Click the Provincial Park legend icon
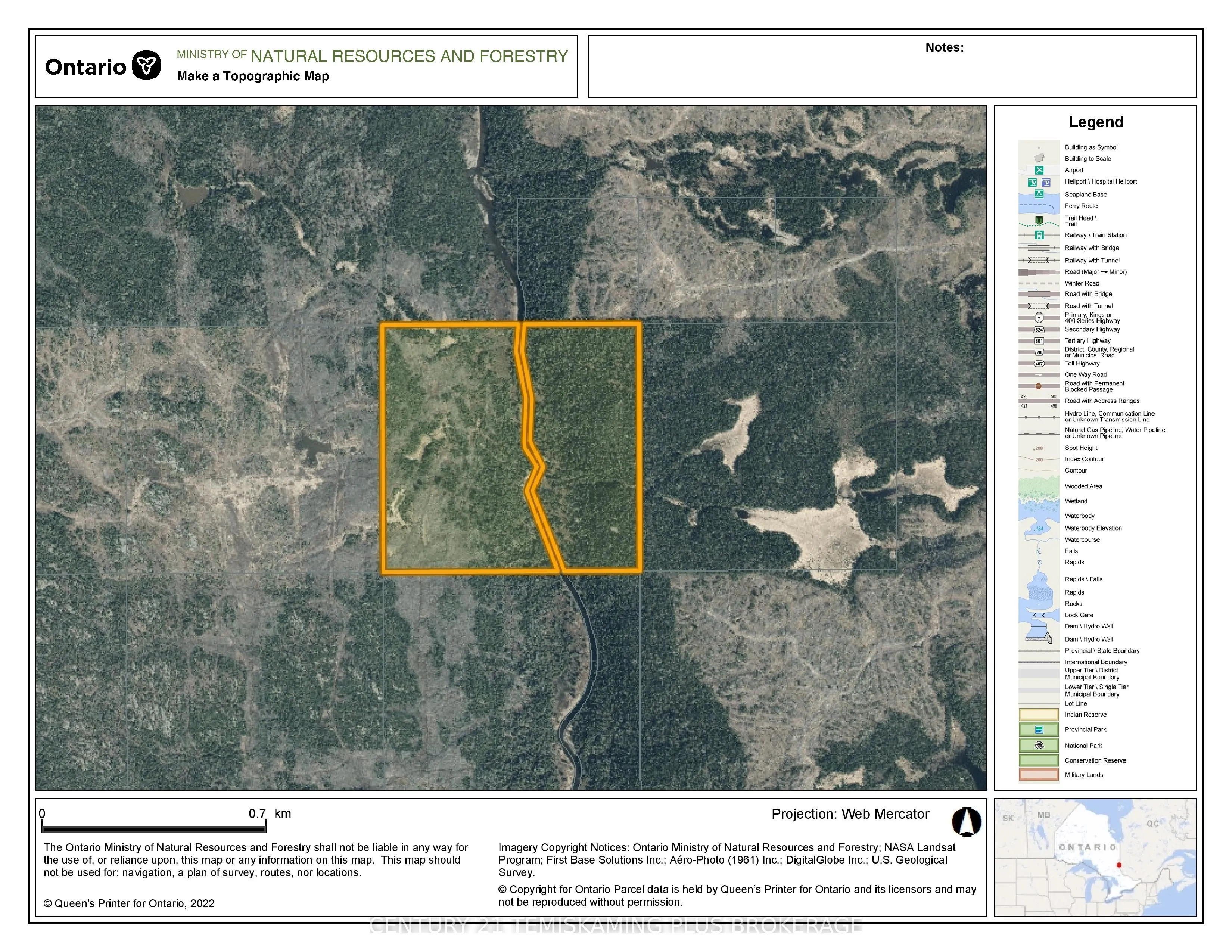1232x952 pixels. (1039, 729)
